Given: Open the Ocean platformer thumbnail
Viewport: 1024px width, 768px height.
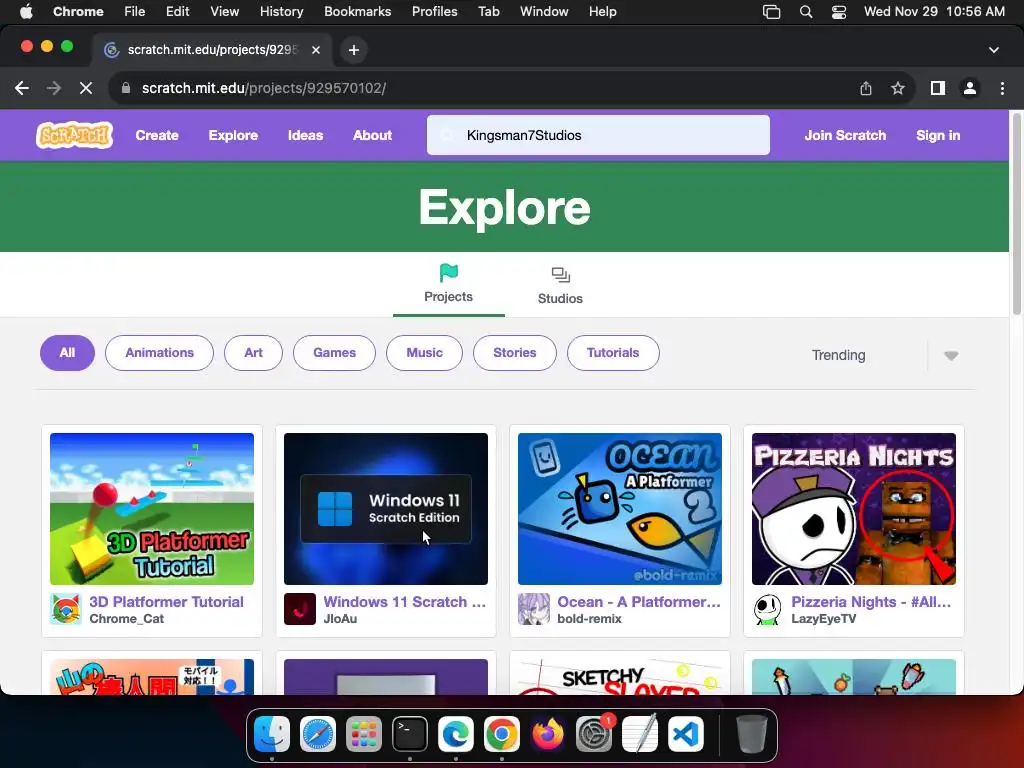Looking at the screenshot, I should click(x=620, y=509).
